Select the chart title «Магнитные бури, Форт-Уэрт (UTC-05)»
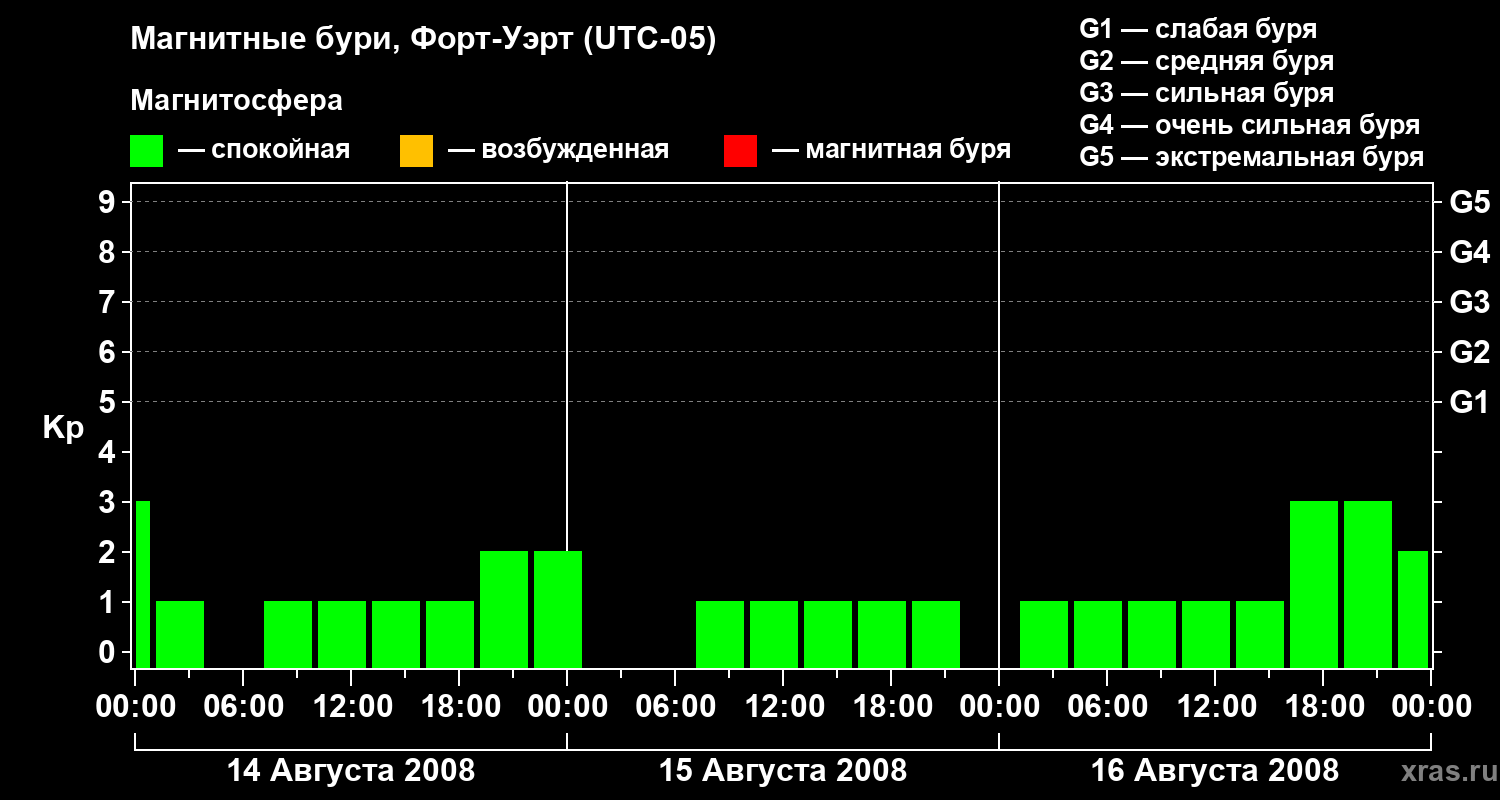The width and height of the screenshot is (1500, 800). pos(424,40)
